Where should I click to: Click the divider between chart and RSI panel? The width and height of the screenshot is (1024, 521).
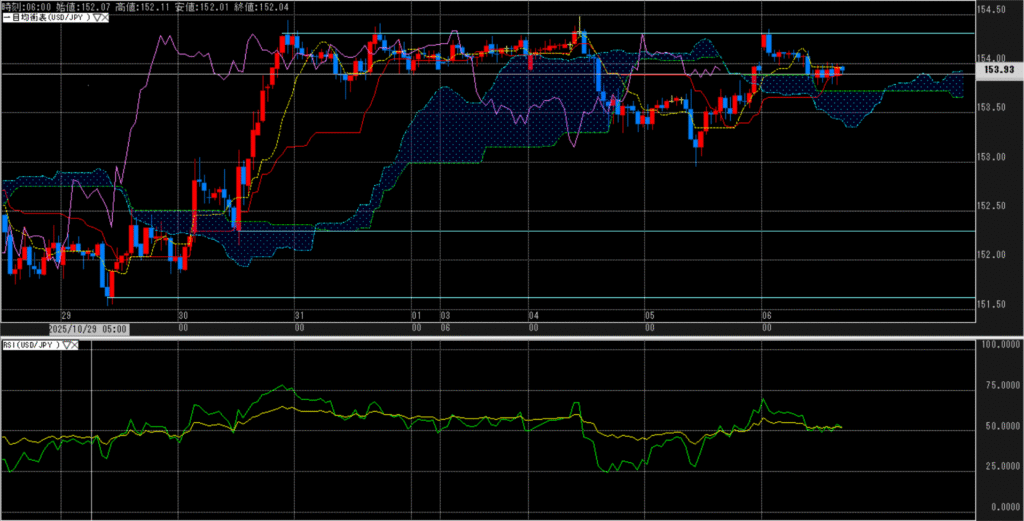point(500,337)
